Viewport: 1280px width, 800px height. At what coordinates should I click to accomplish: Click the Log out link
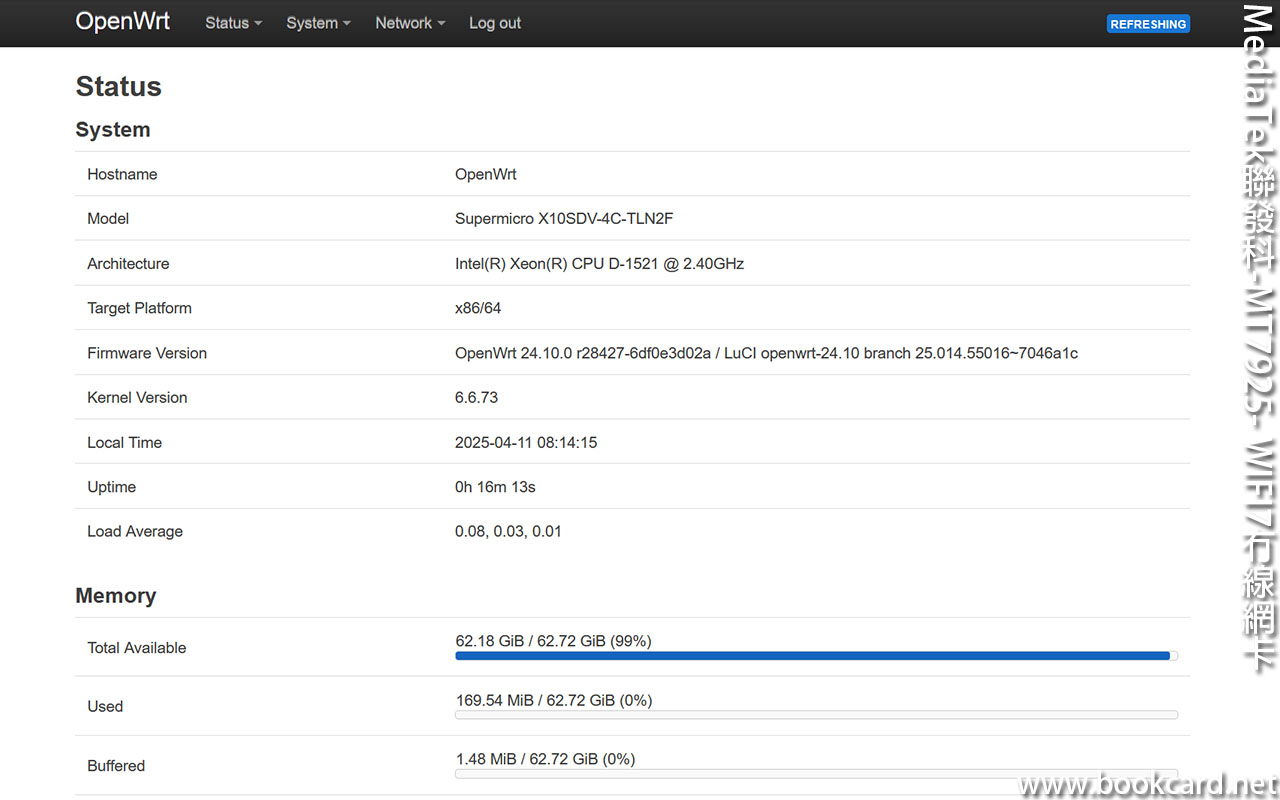pos(494,23)
